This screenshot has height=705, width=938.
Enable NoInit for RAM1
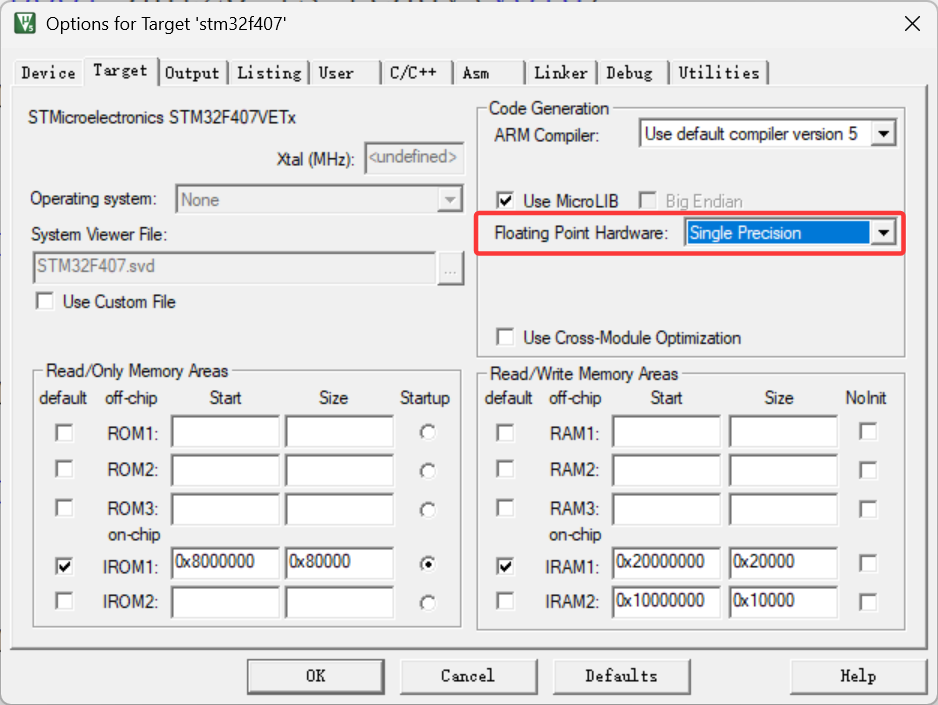(868, 431)
